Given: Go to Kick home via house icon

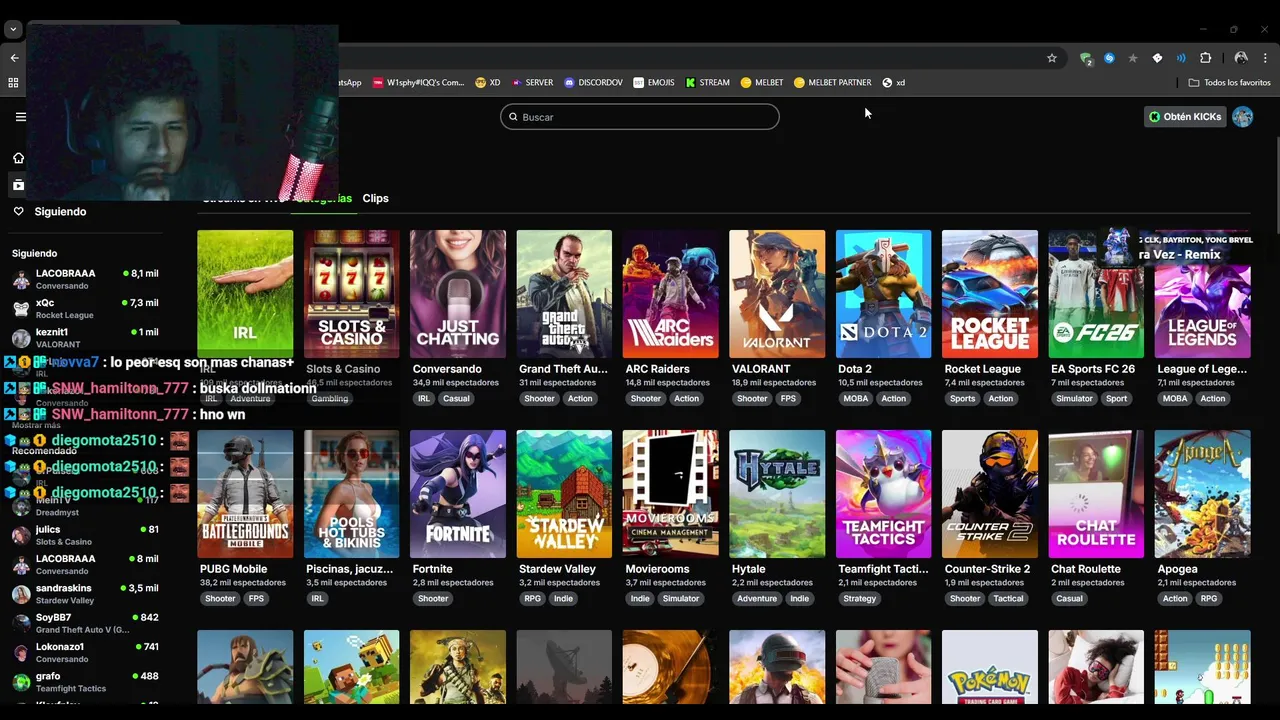Looking at the screenshot, I should pyautogui.click(x=18, y=158).
